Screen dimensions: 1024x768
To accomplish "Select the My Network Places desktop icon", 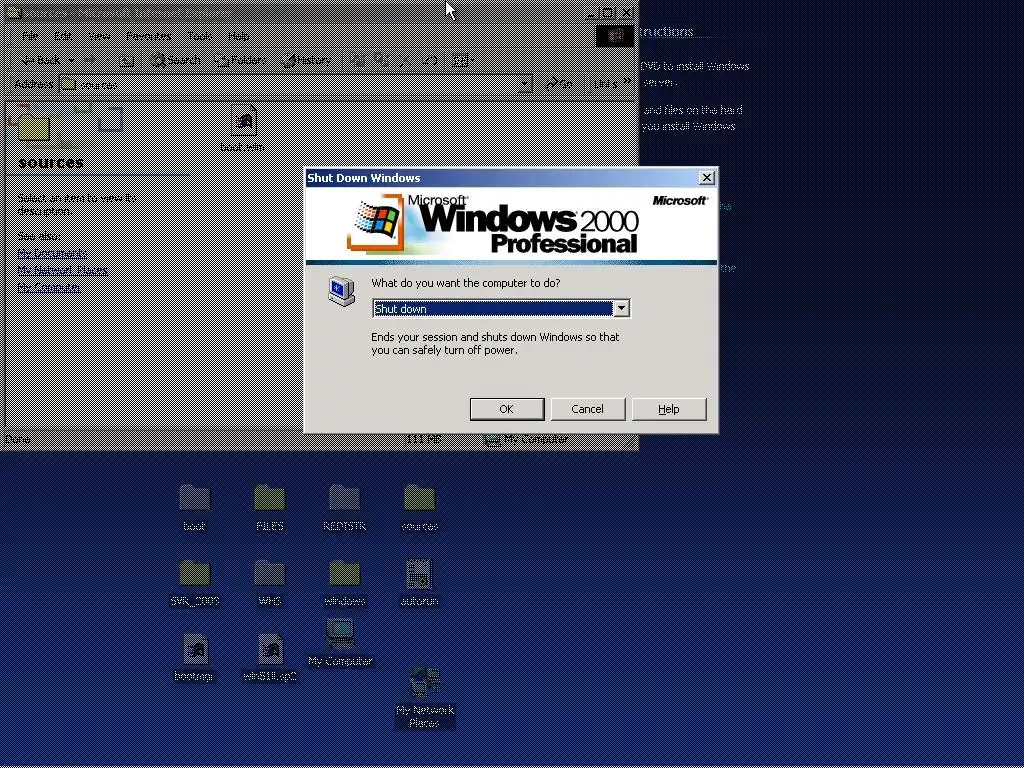I will point(424,697).
